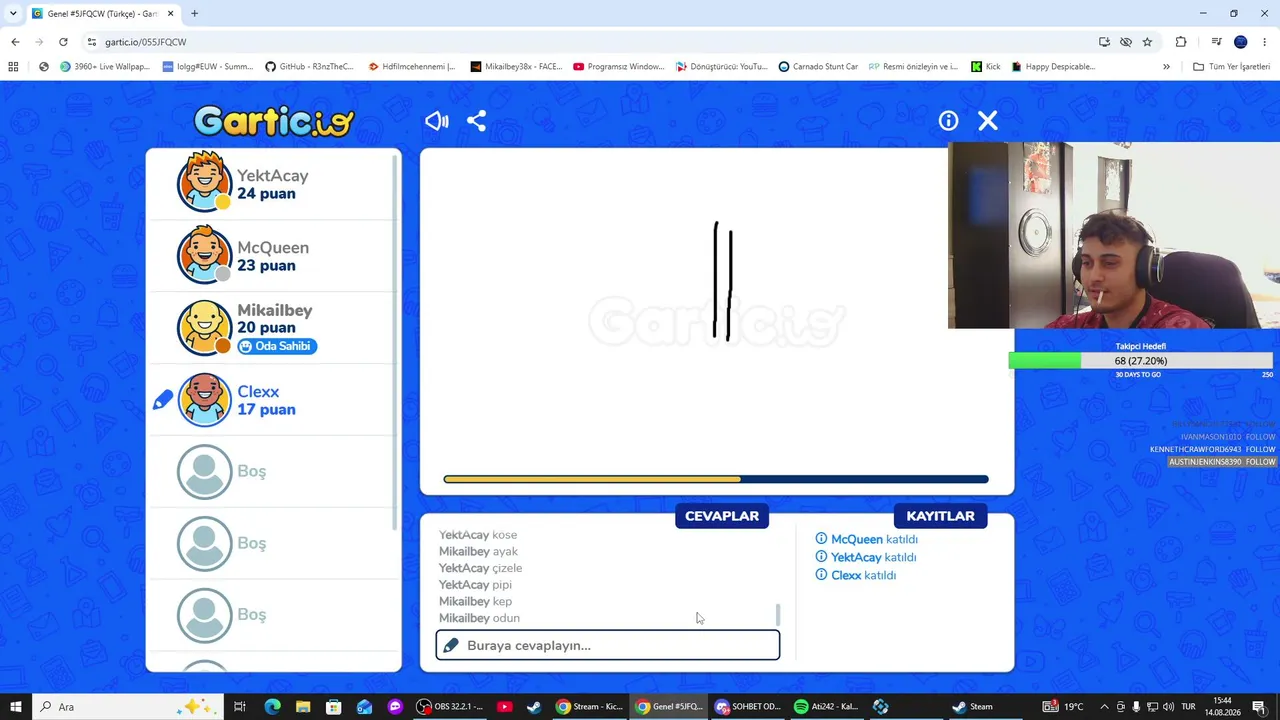The height and width of the screenshot is (720, 1280).
Task: Click the round timer progress bar
Action: [x=716, y=480]
